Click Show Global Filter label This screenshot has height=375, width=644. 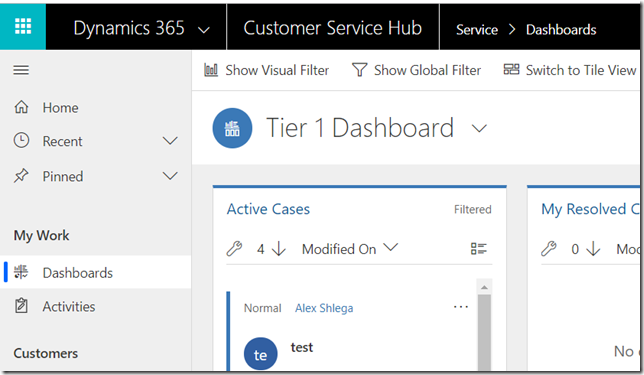428,70
